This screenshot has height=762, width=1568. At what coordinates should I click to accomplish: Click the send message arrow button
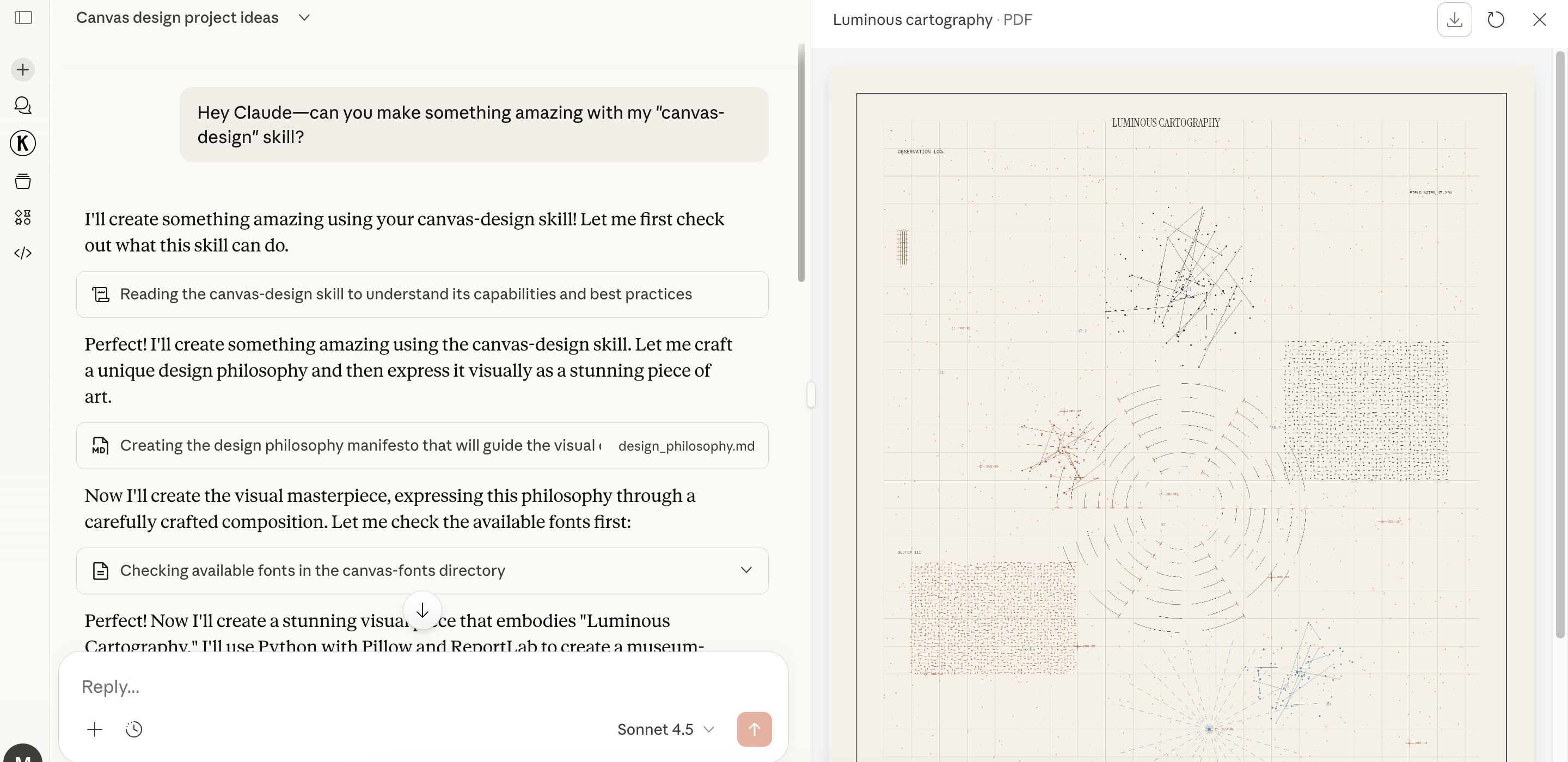coord(754,729)
